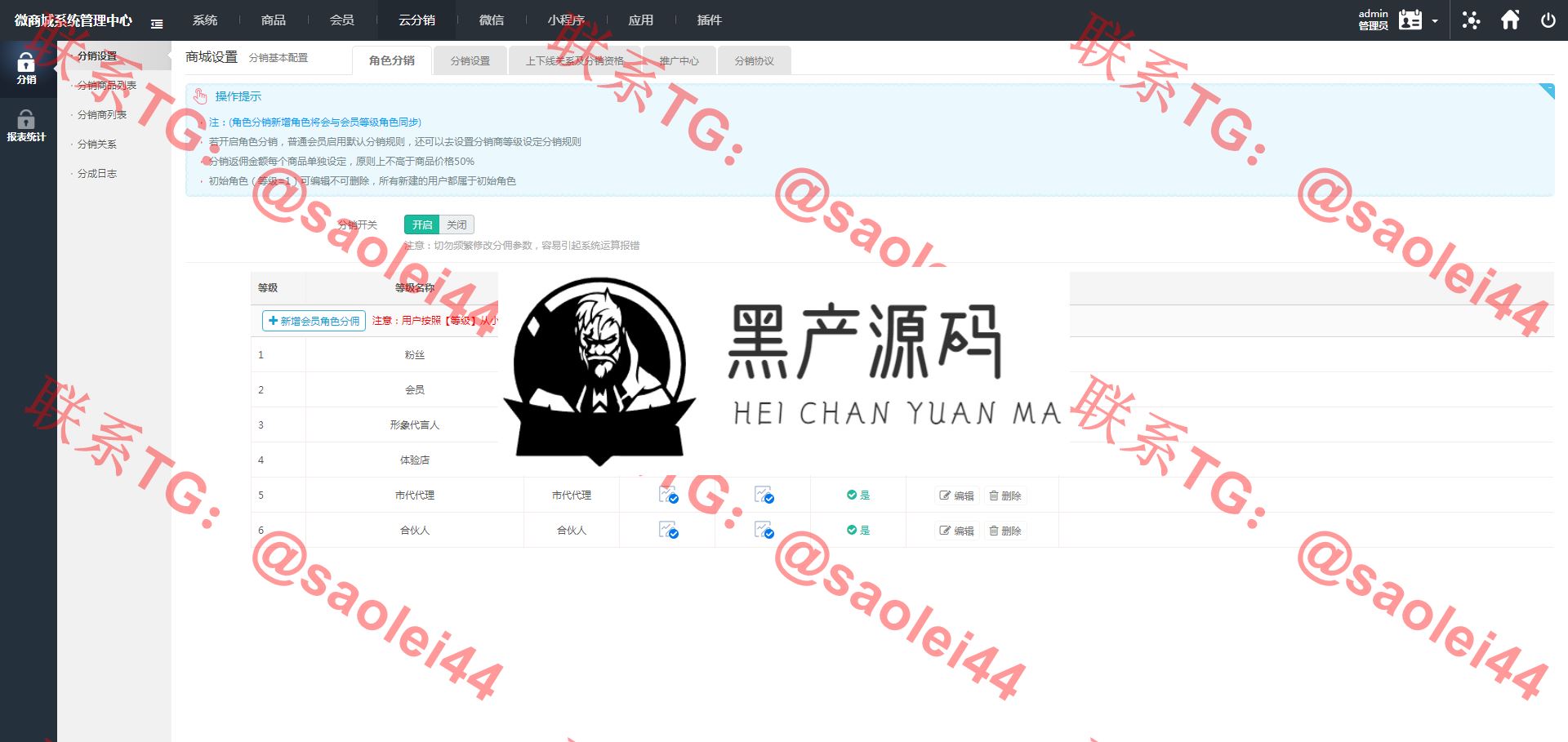Open the 商品 top menu
The image size is (1568, 742).
[274, 20]
